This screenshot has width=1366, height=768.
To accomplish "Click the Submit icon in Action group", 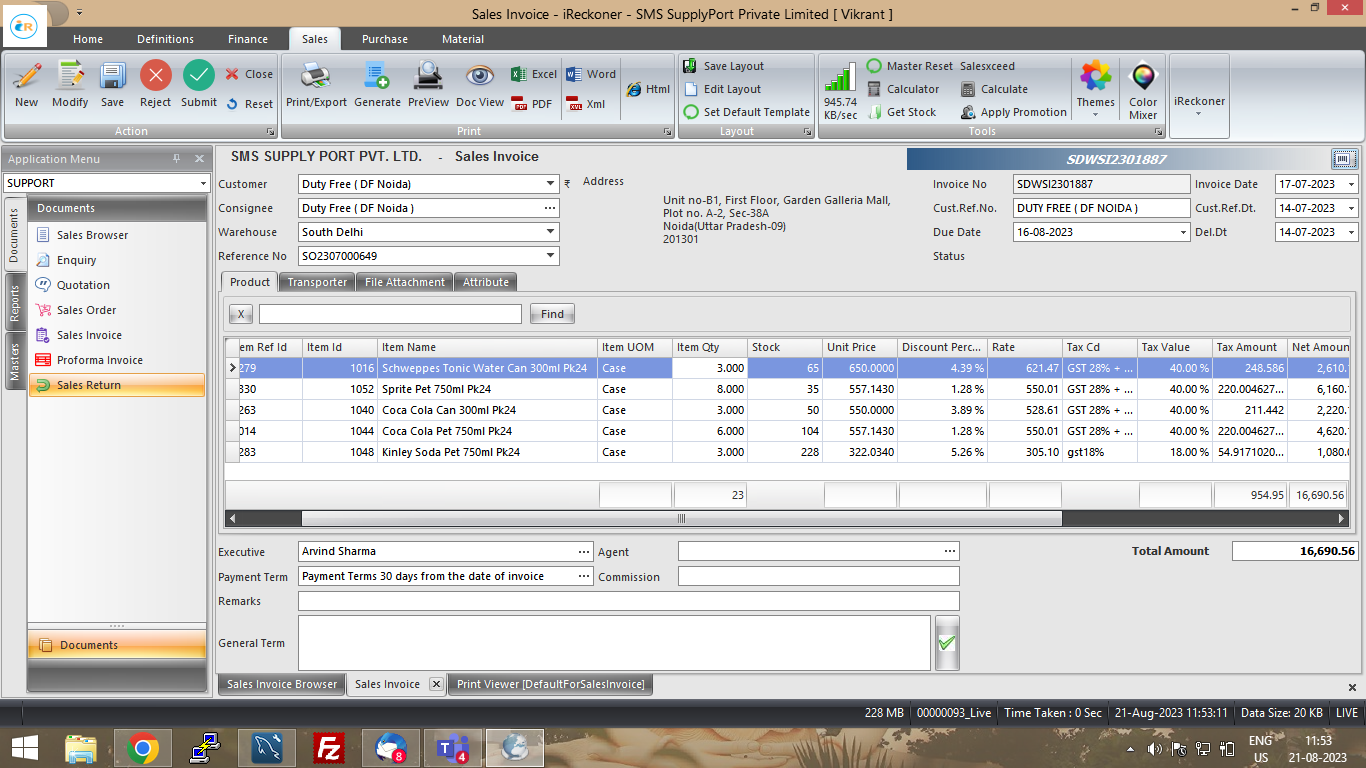I will [199, 77].
